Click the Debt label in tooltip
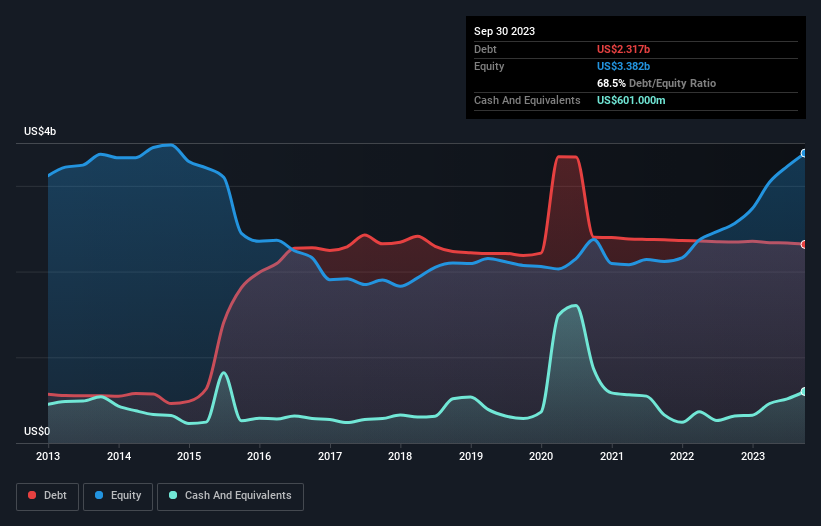This screenshot has height=526, width=821. (x=485, y=49)
